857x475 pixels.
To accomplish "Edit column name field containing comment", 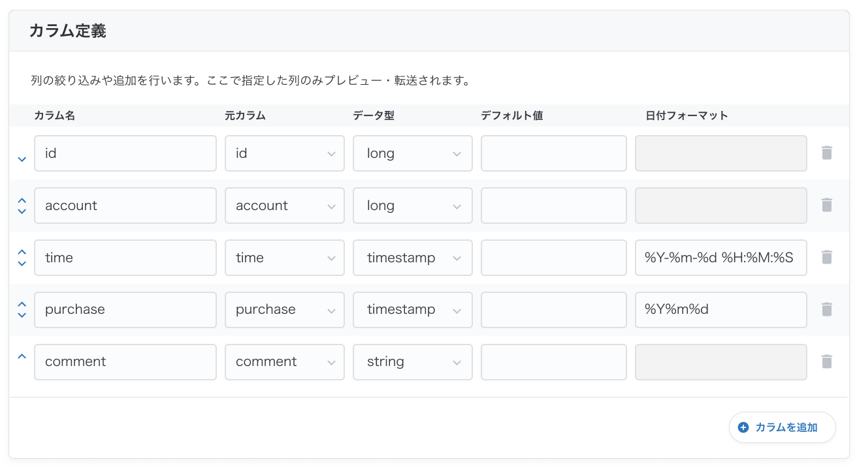I will (x=125, y=362).
